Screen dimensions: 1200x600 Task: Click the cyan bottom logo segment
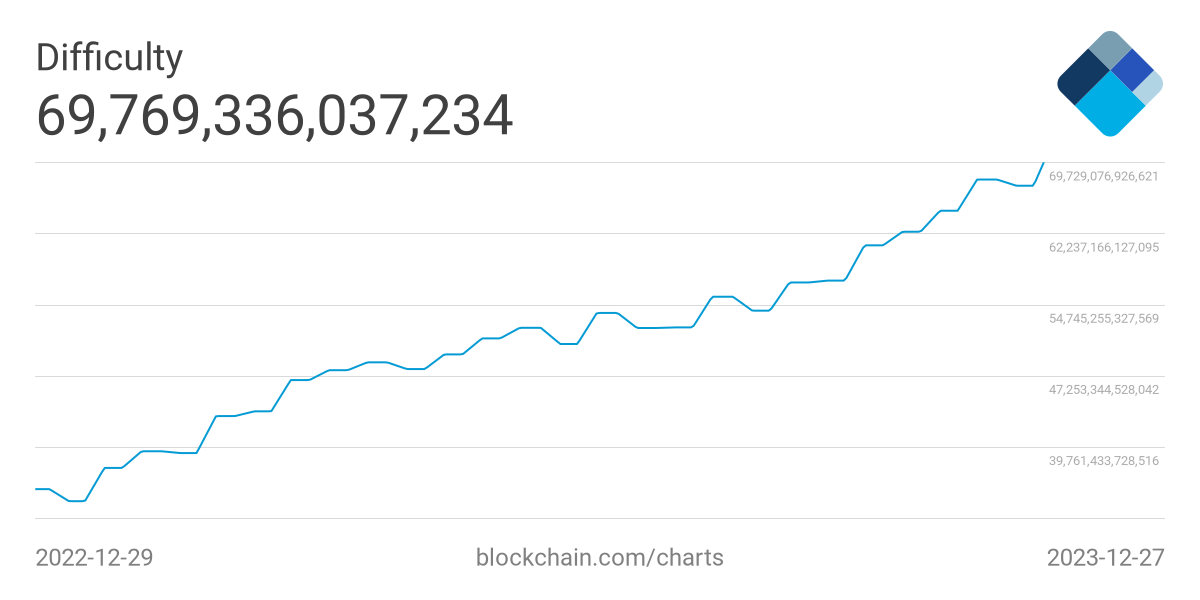pos(1110,107)
